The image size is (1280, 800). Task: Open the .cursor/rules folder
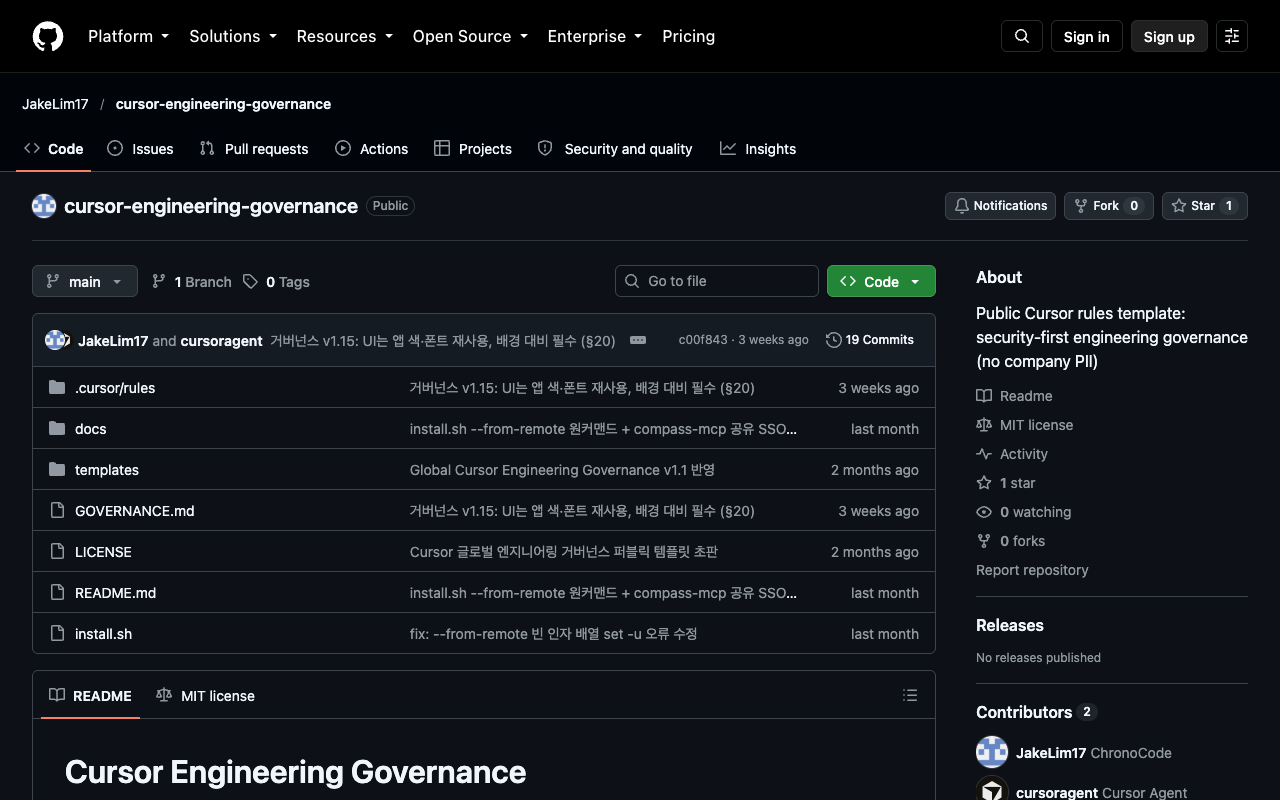click(x=115, y=388)
